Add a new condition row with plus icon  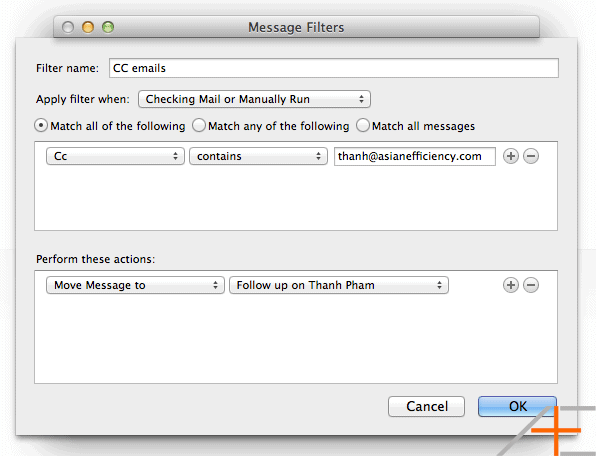510,156
